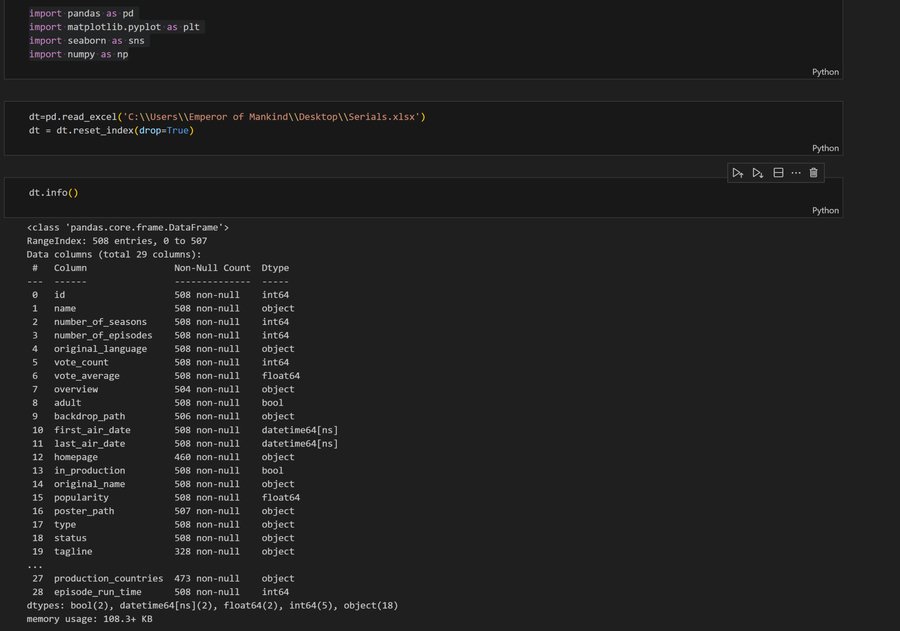
Task: Select the vote_average row in output
Action: tap(86, 376)
